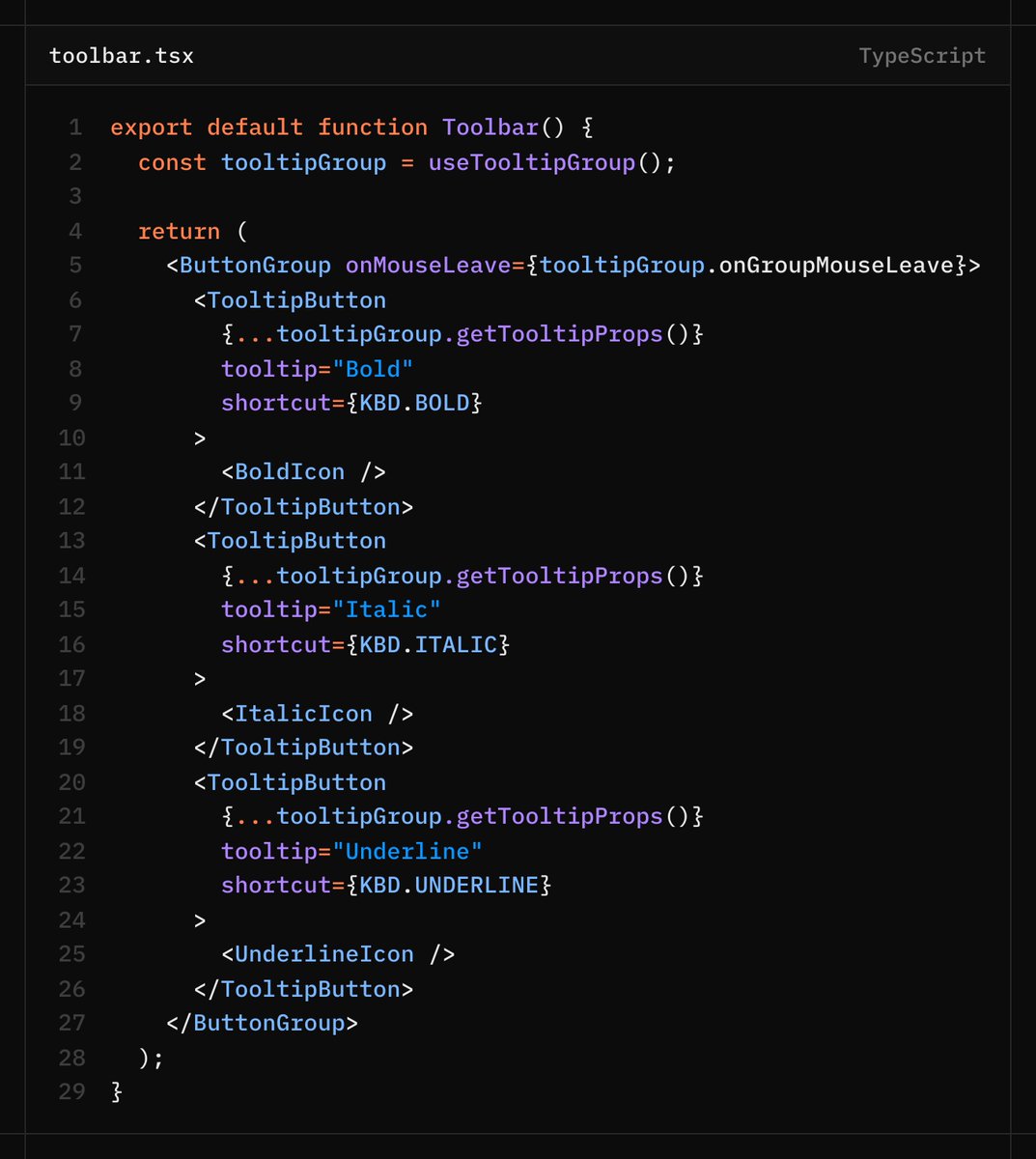Click 'KBD.UNDERLINE' shortcut value
The width and height of the screenshot is (1036, 1159).
point(449,885)
